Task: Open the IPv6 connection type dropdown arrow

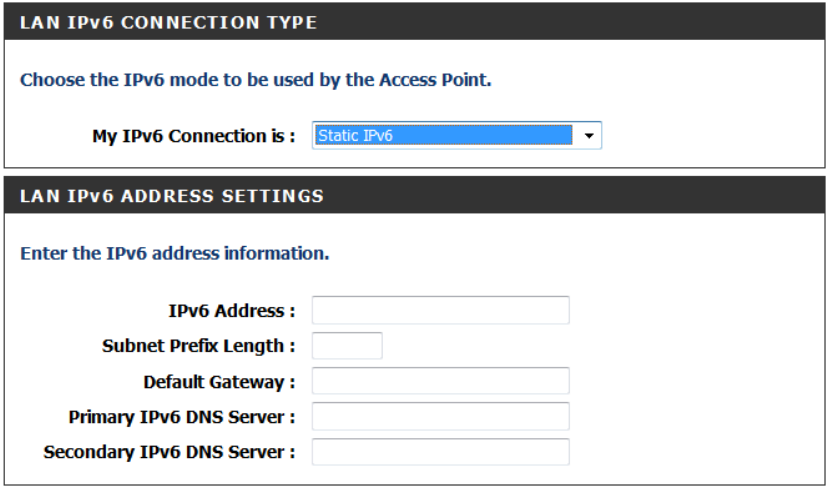Action: pos(589,136)
